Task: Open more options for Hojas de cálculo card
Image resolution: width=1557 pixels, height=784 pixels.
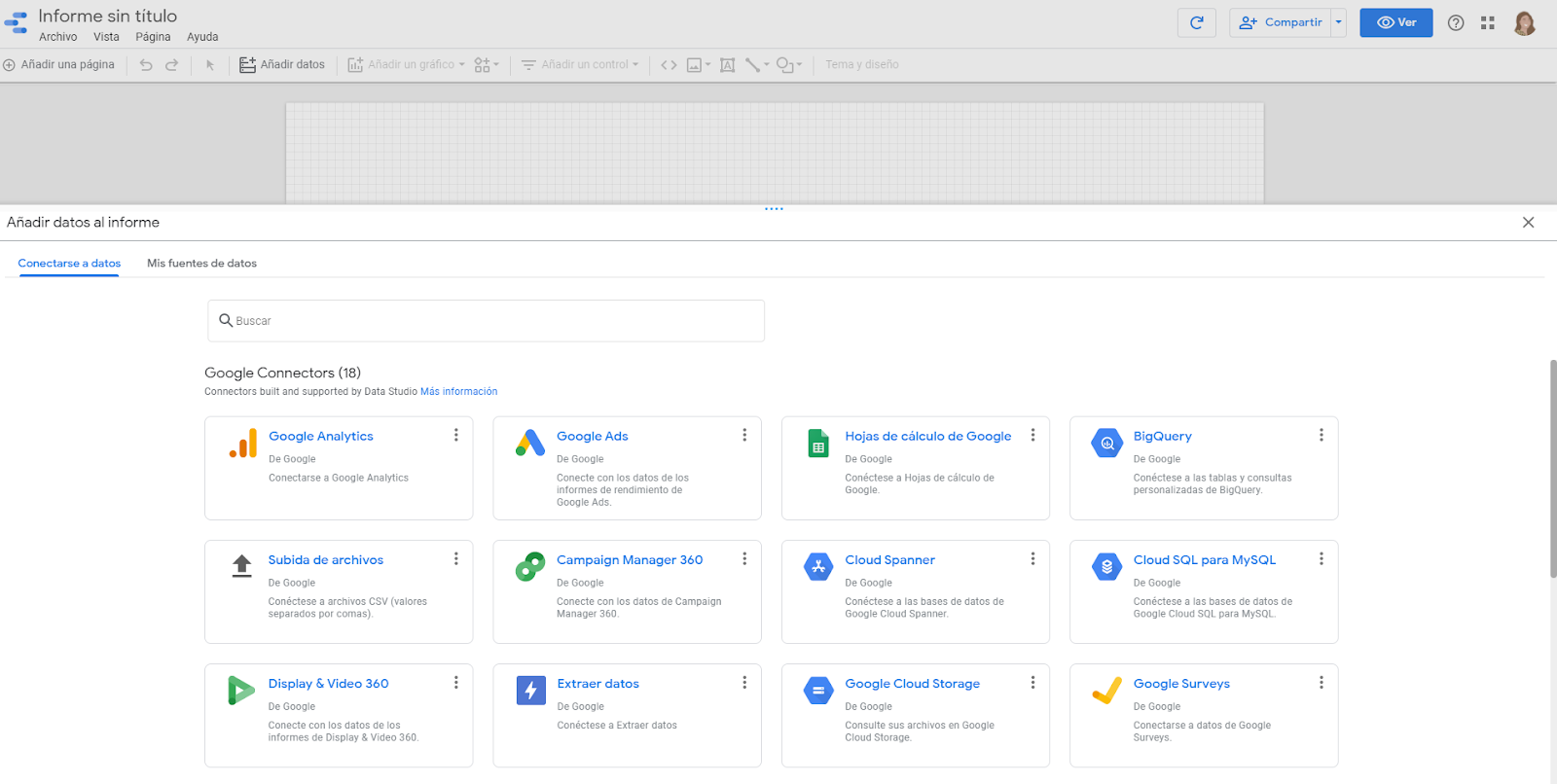Action: click(1032, 435)
